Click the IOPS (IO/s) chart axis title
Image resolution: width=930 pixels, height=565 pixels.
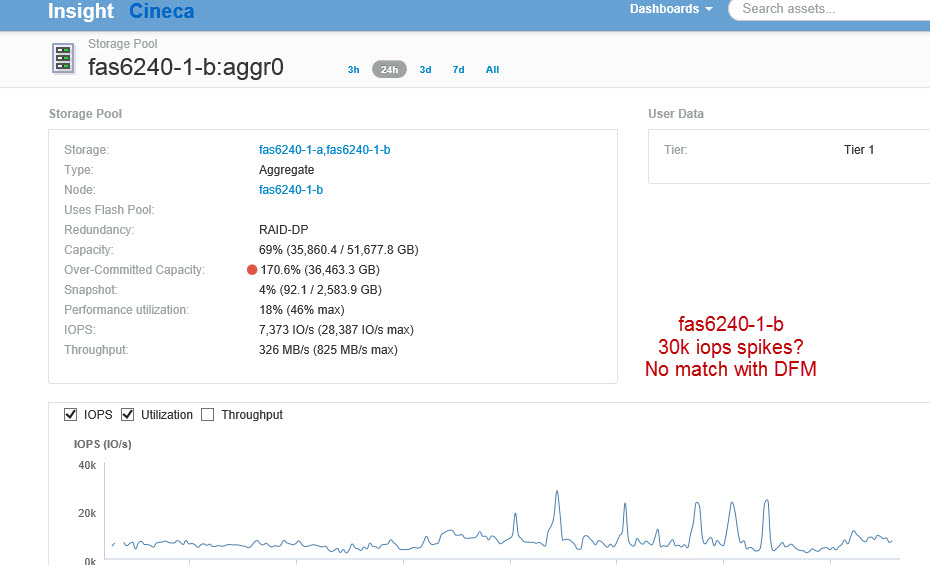[103, 444]
